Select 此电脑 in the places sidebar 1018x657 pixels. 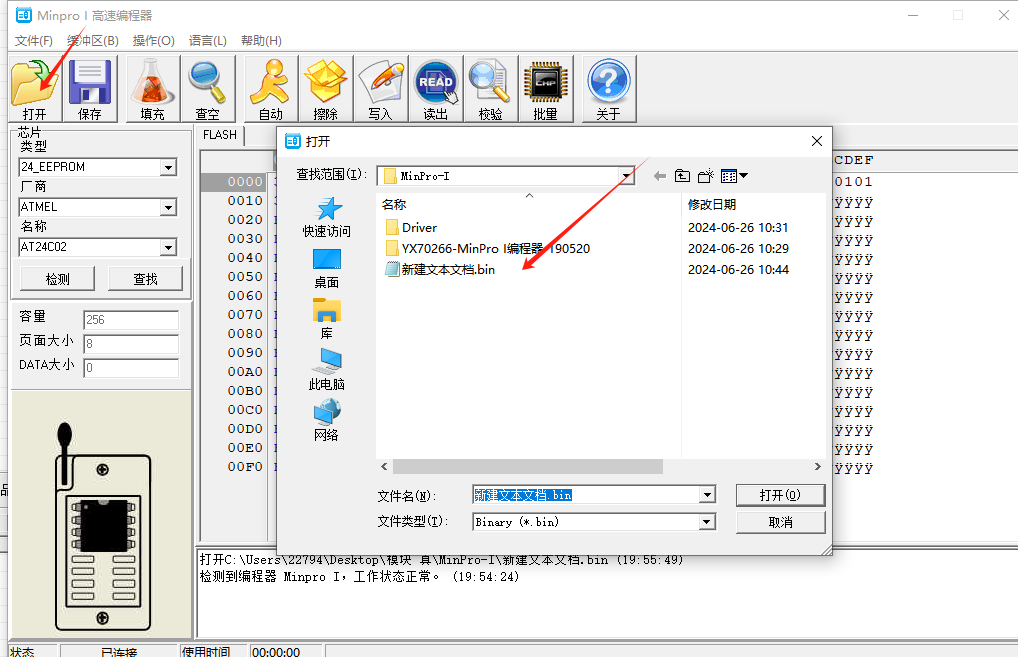point(327,369)
